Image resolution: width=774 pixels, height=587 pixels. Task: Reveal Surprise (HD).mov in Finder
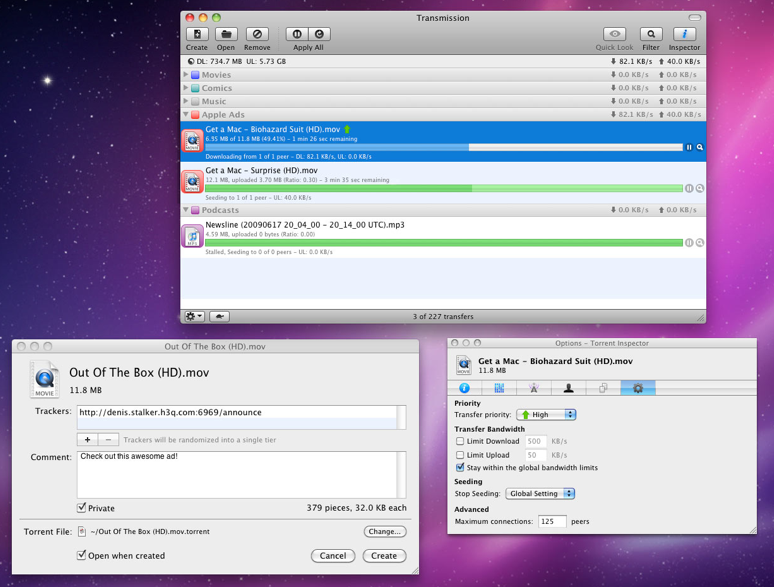(x=700, y=188)
